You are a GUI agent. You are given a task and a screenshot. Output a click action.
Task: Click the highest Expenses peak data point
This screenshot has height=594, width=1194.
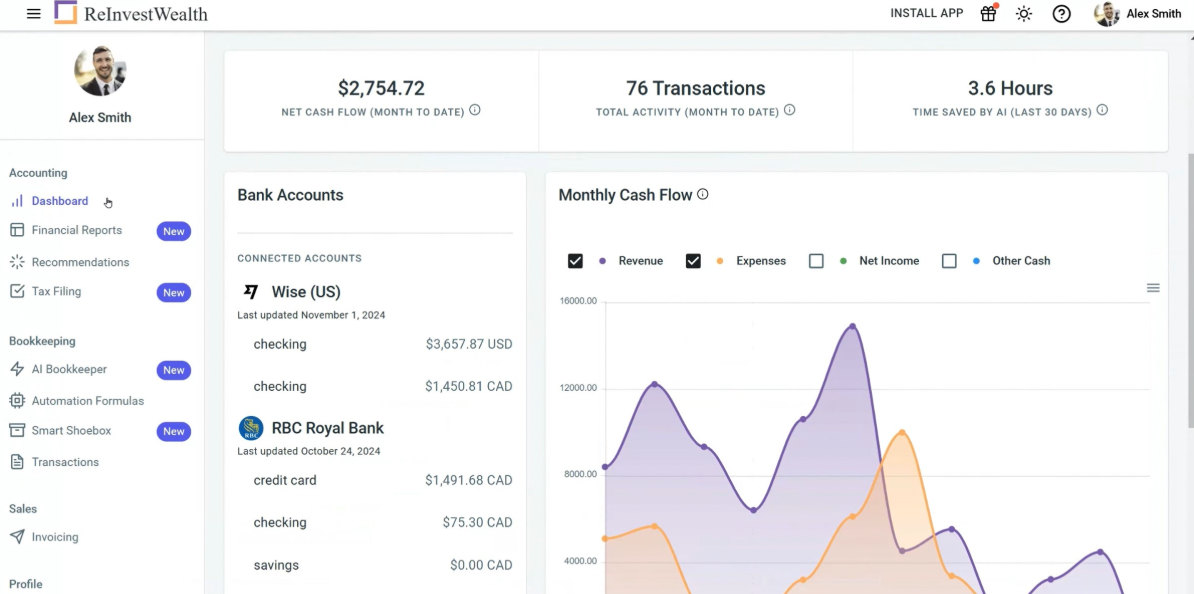click(x=902, y=433)
